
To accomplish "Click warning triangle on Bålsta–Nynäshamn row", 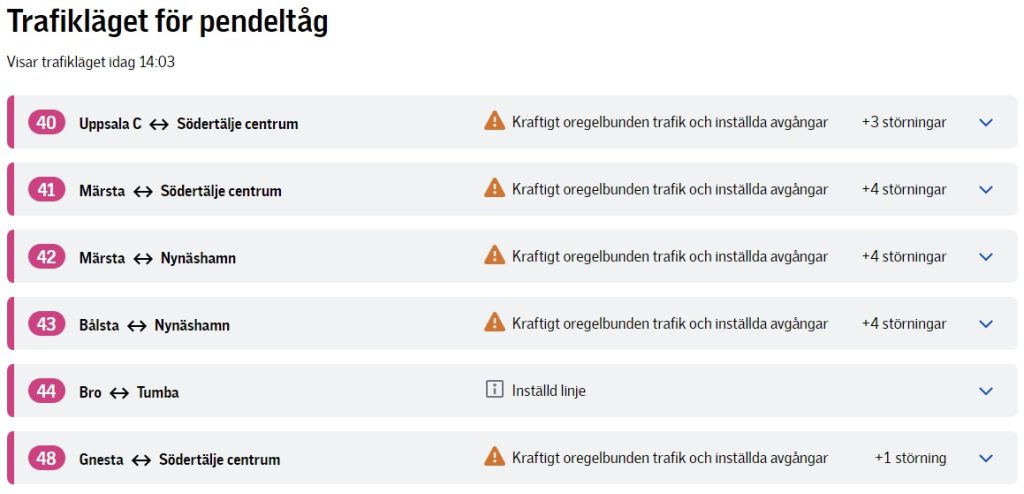I will 494,322.
